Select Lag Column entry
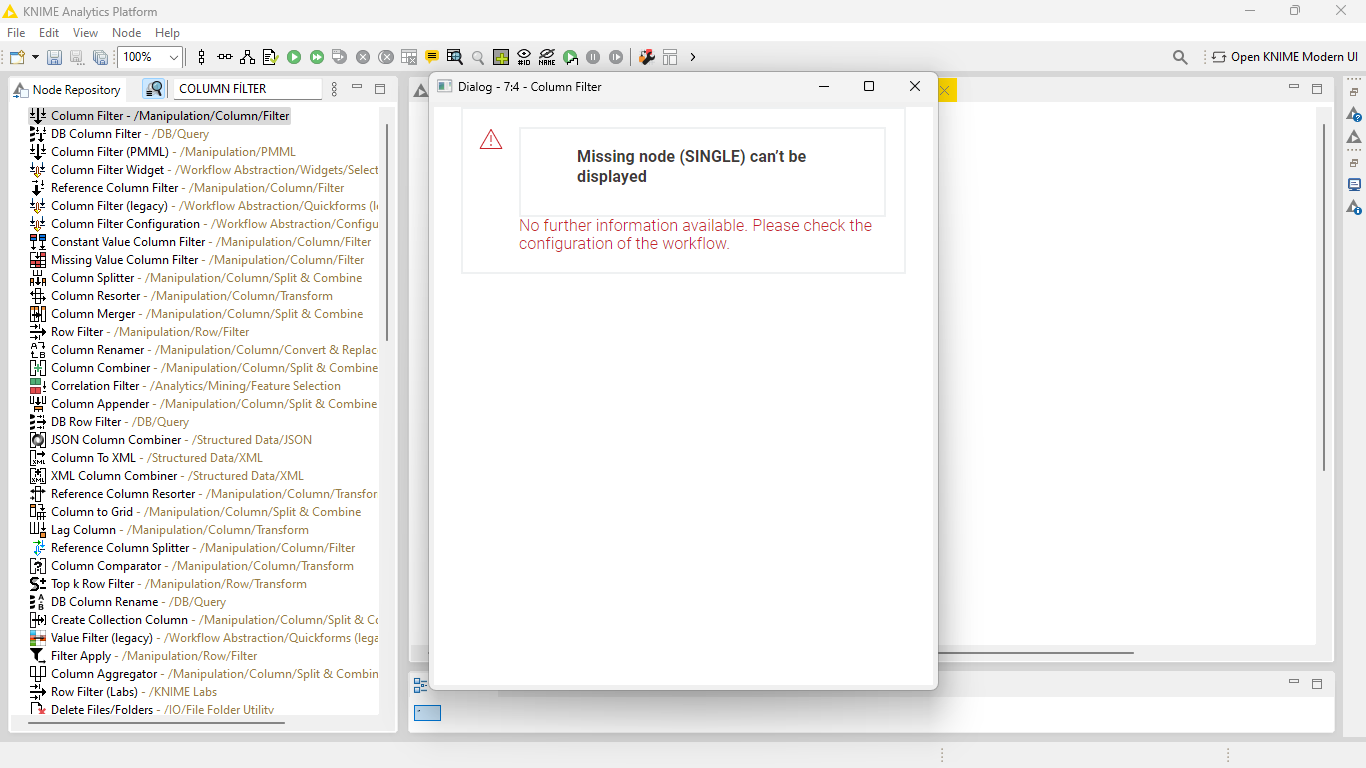1366x768 pixels. coord(169,530)
